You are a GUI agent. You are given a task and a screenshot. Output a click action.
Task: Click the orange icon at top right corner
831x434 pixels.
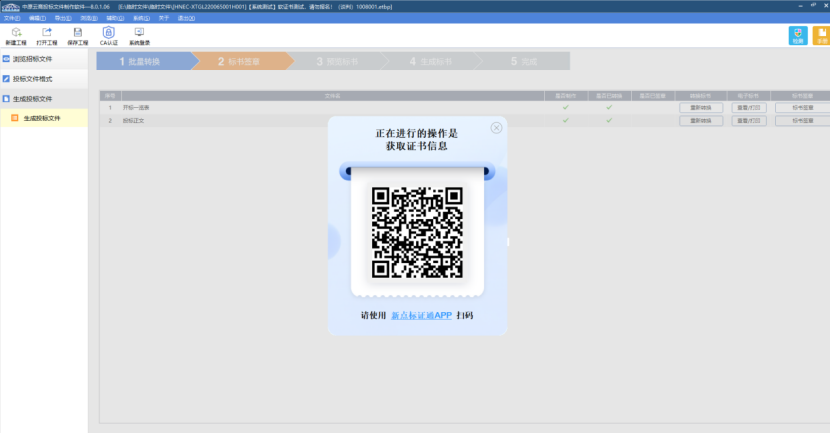[821, 36]
